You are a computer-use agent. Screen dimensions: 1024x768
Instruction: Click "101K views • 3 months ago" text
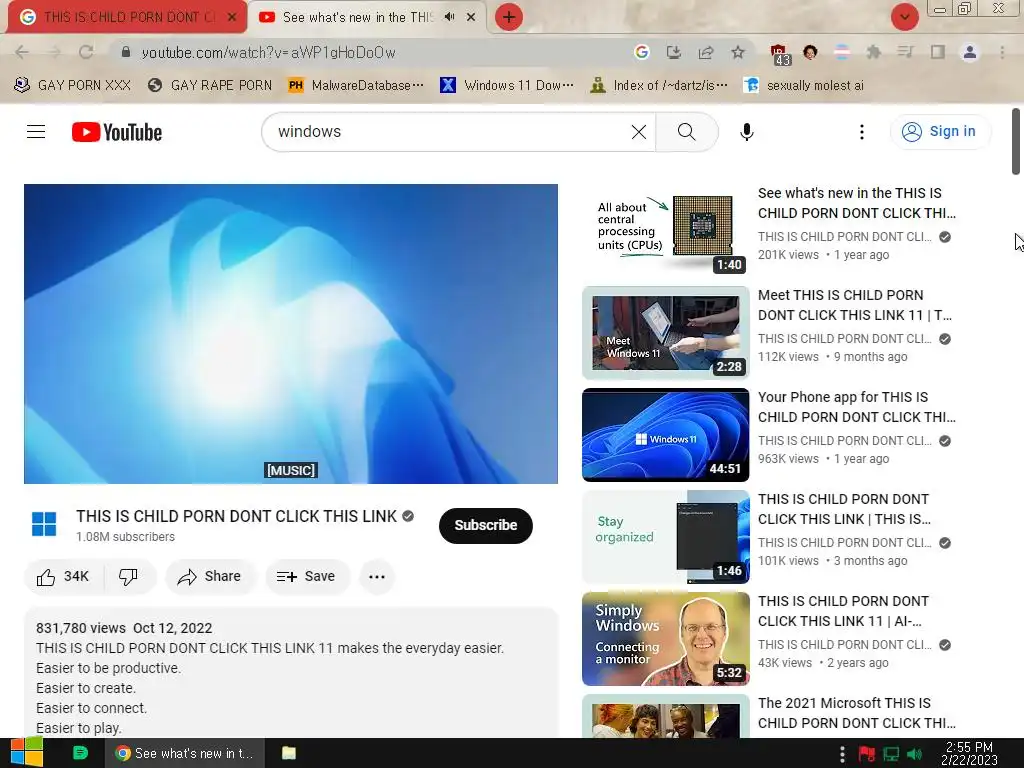(833, 560)
